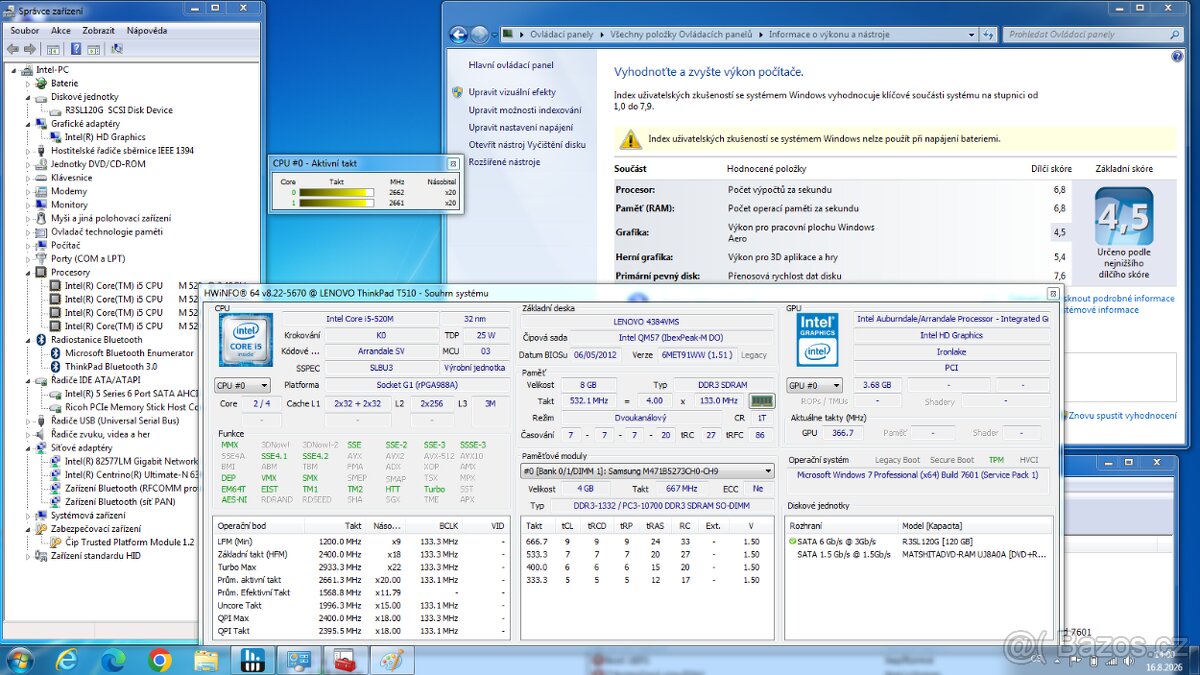Select the Intel HD Graphics display adapter
The image size is (1200, 675).
105,137
